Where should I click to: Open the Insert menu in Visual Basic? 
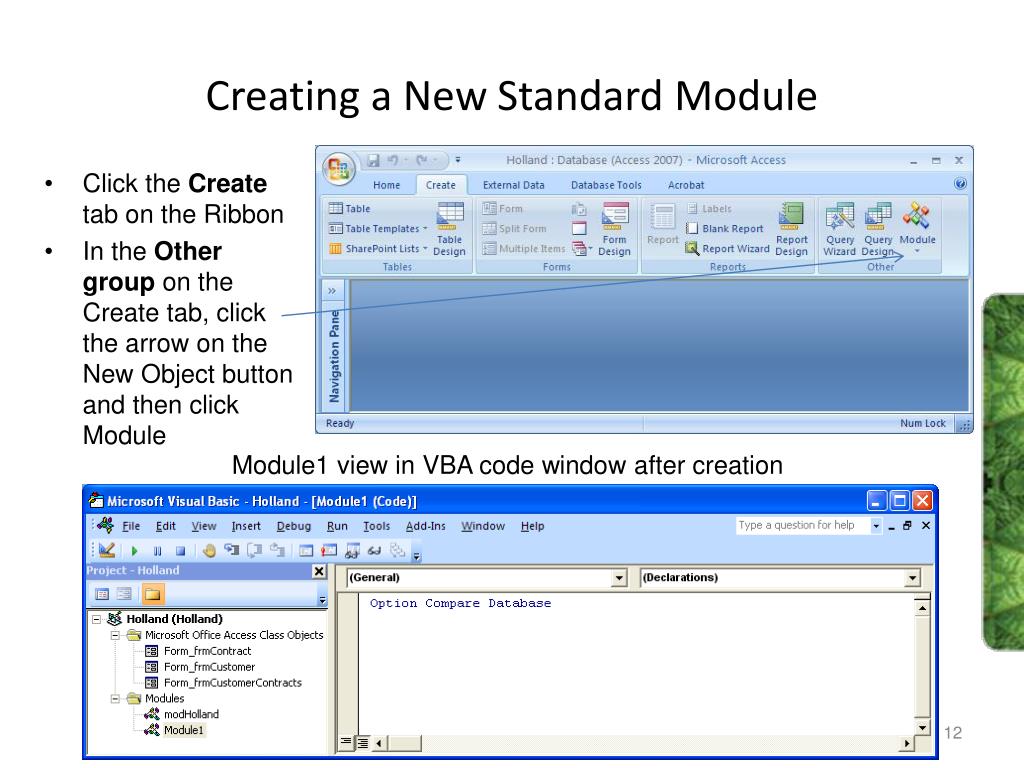(246, 526)
